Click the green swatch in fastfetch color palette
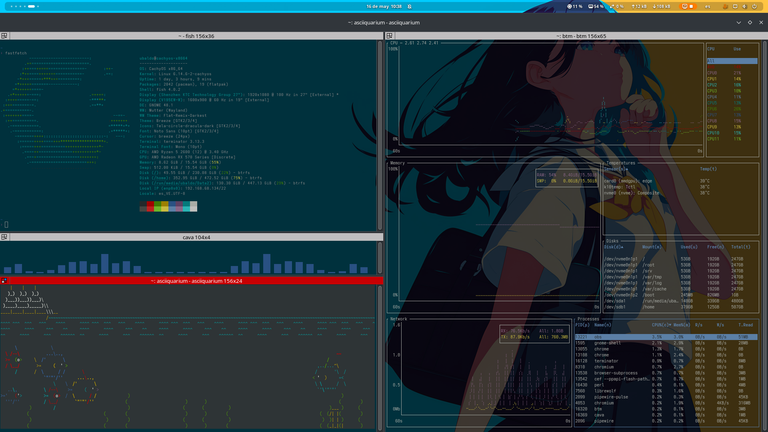768x432 pixels. click(158, 206)
